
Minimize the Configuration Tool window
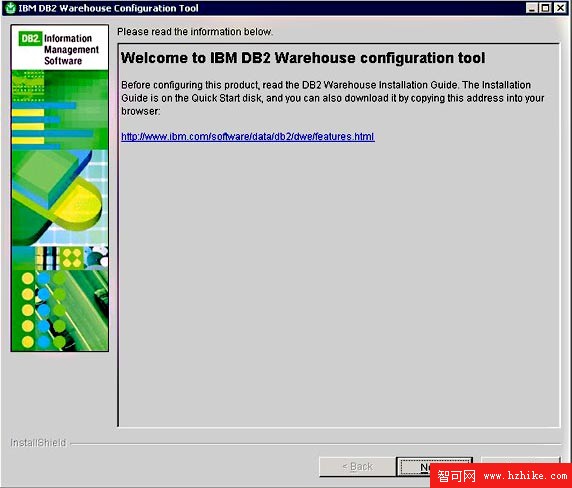point(532,8)
